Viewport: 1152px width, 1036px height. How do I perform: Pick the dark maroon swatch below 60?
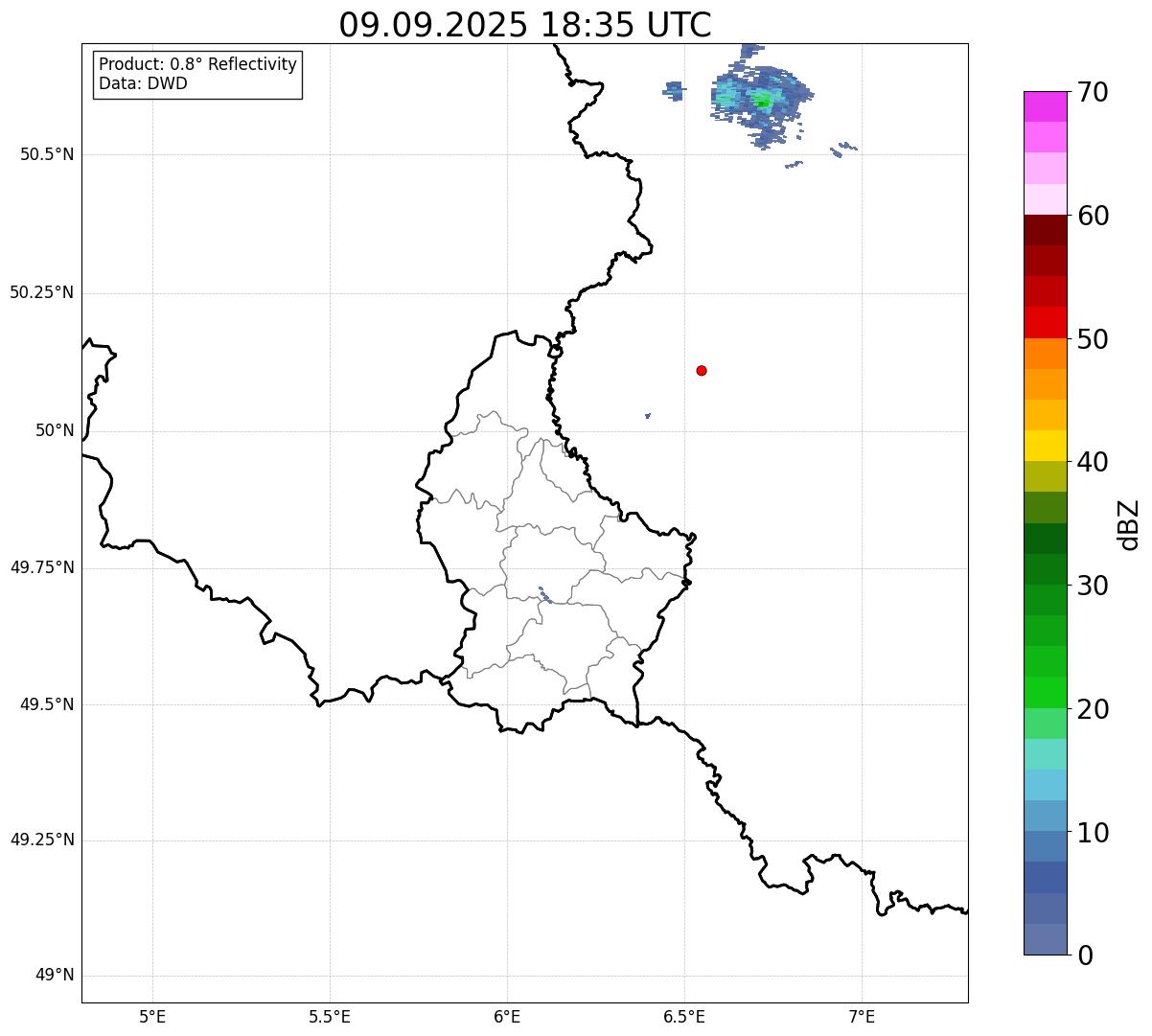(x=1046, y=230)
